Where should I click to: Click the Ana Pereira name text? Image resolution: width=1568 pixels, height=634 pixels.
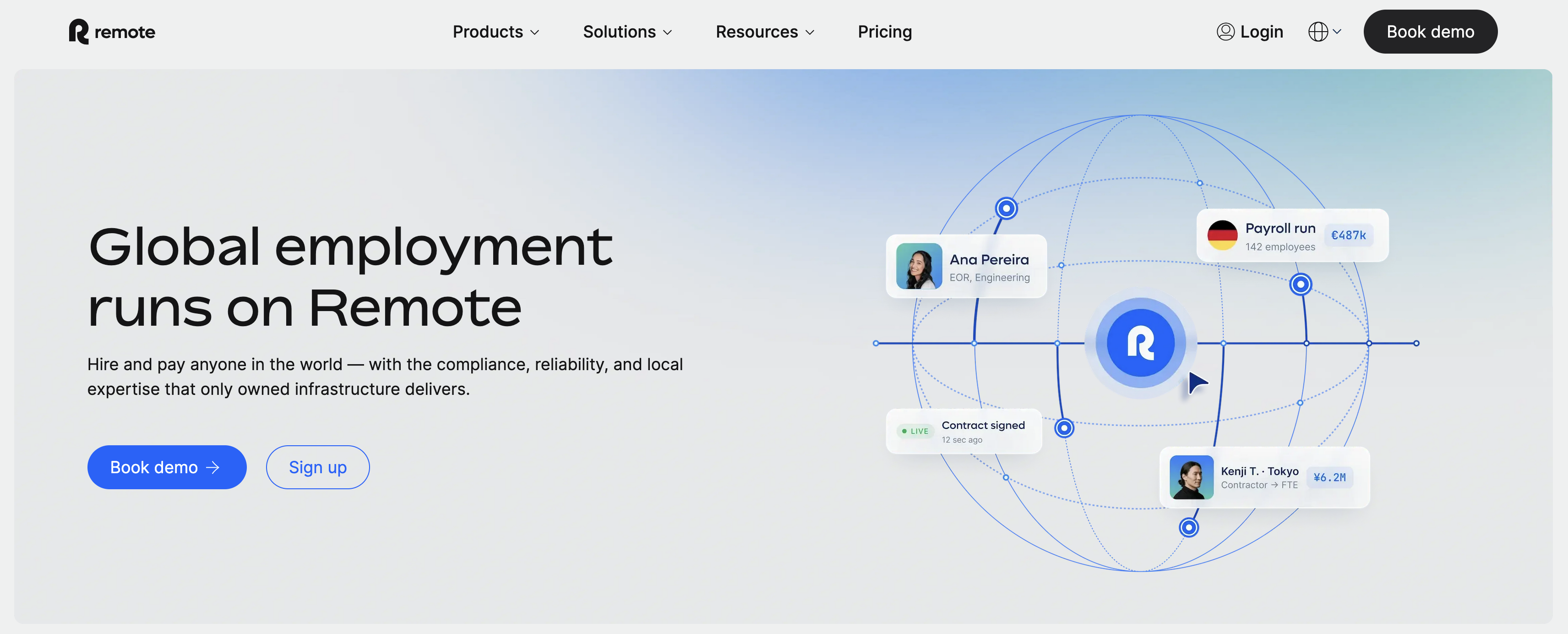(989, 259)
